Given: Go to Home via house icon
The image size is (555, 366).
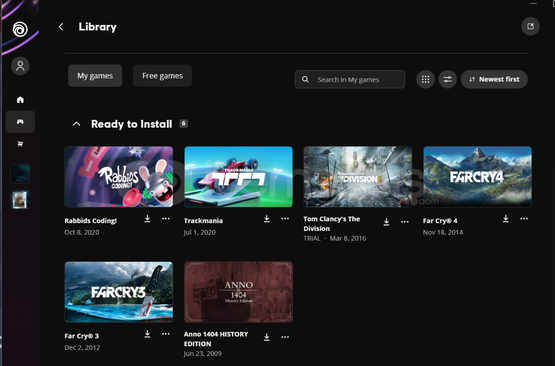Looking at the screenshot, I should [20, 99].
